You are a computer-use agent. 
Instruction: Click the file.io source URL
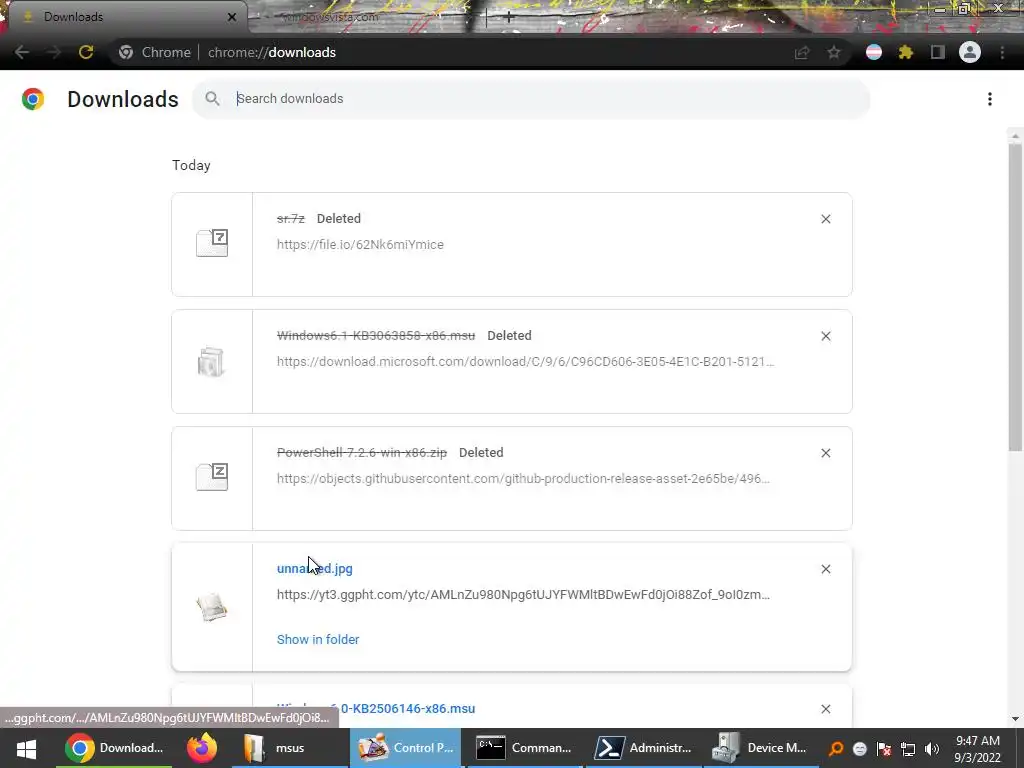[x=360, y=244]
